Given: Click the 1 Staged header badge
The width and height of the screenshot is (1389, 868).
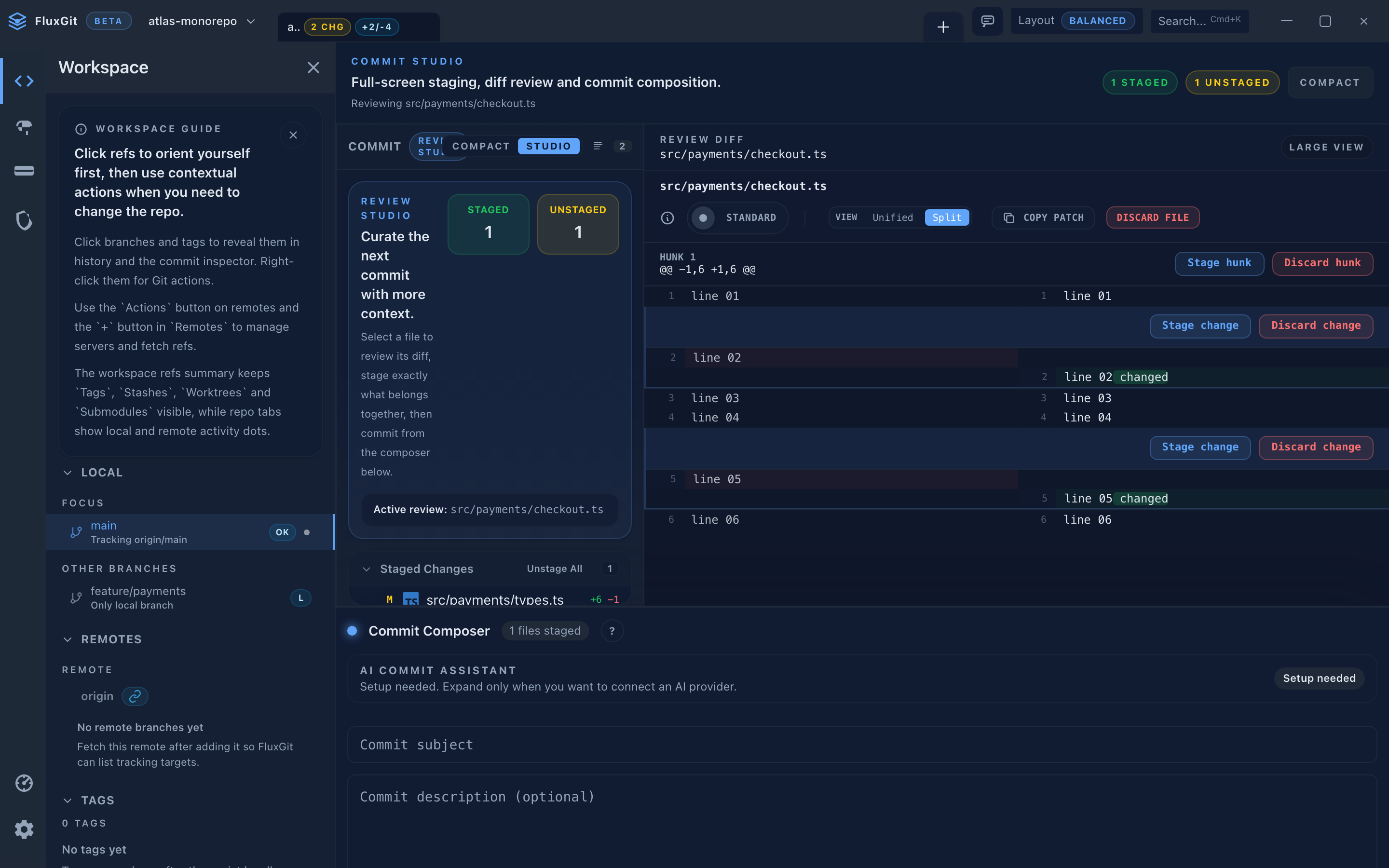Looking at the screenshot, I should [1139, 82].
